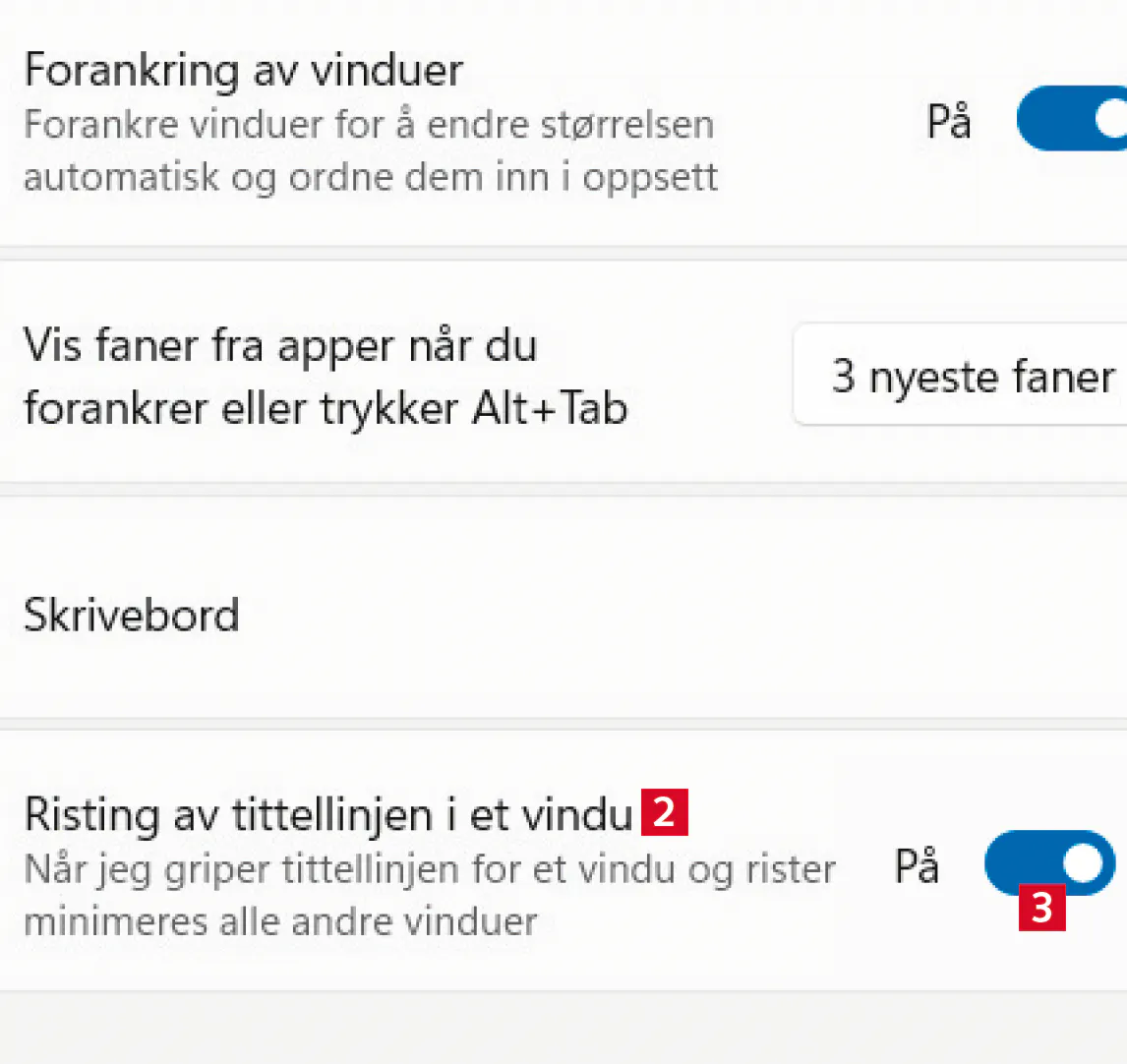Viewport: 1127px width, 1064px height.
Task: Click the white knob of the Risting switch
Action: [x=1083, y=862]
